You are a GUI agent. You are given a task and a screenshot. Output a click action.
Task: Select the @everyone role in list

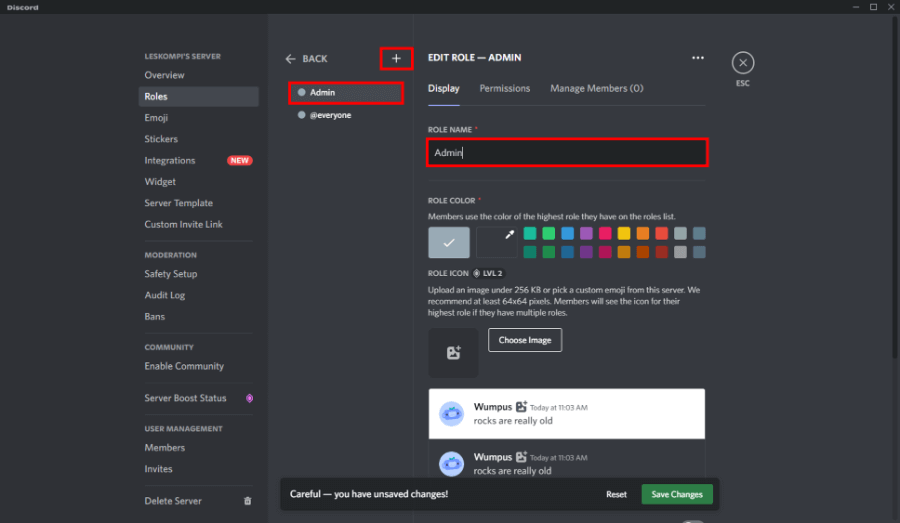[346, 115]
